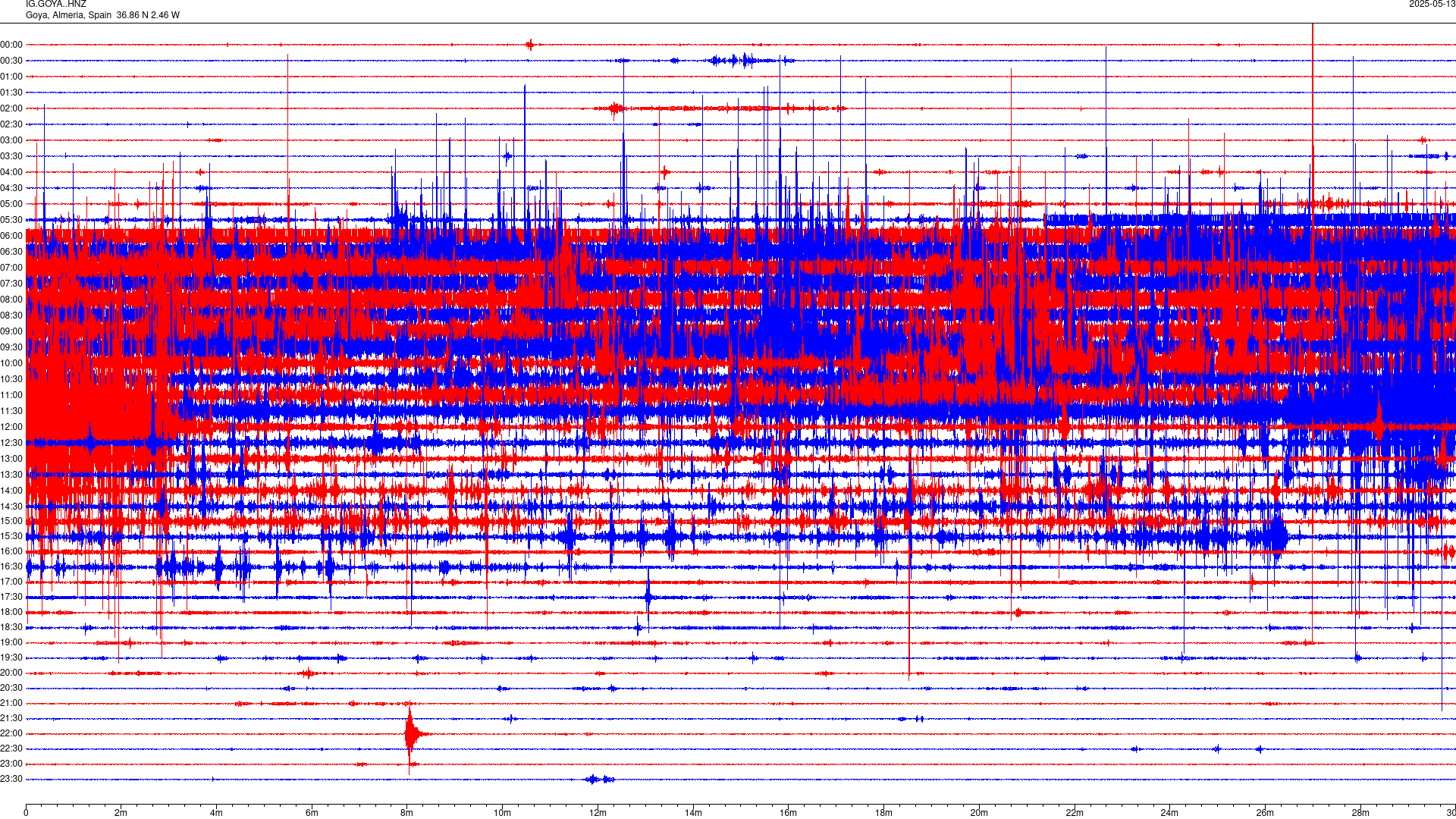Image resolution: width=1456 pixels, height=819 pixels.
Task: Select the 05:30 time row label
Action: pos(11,220)
